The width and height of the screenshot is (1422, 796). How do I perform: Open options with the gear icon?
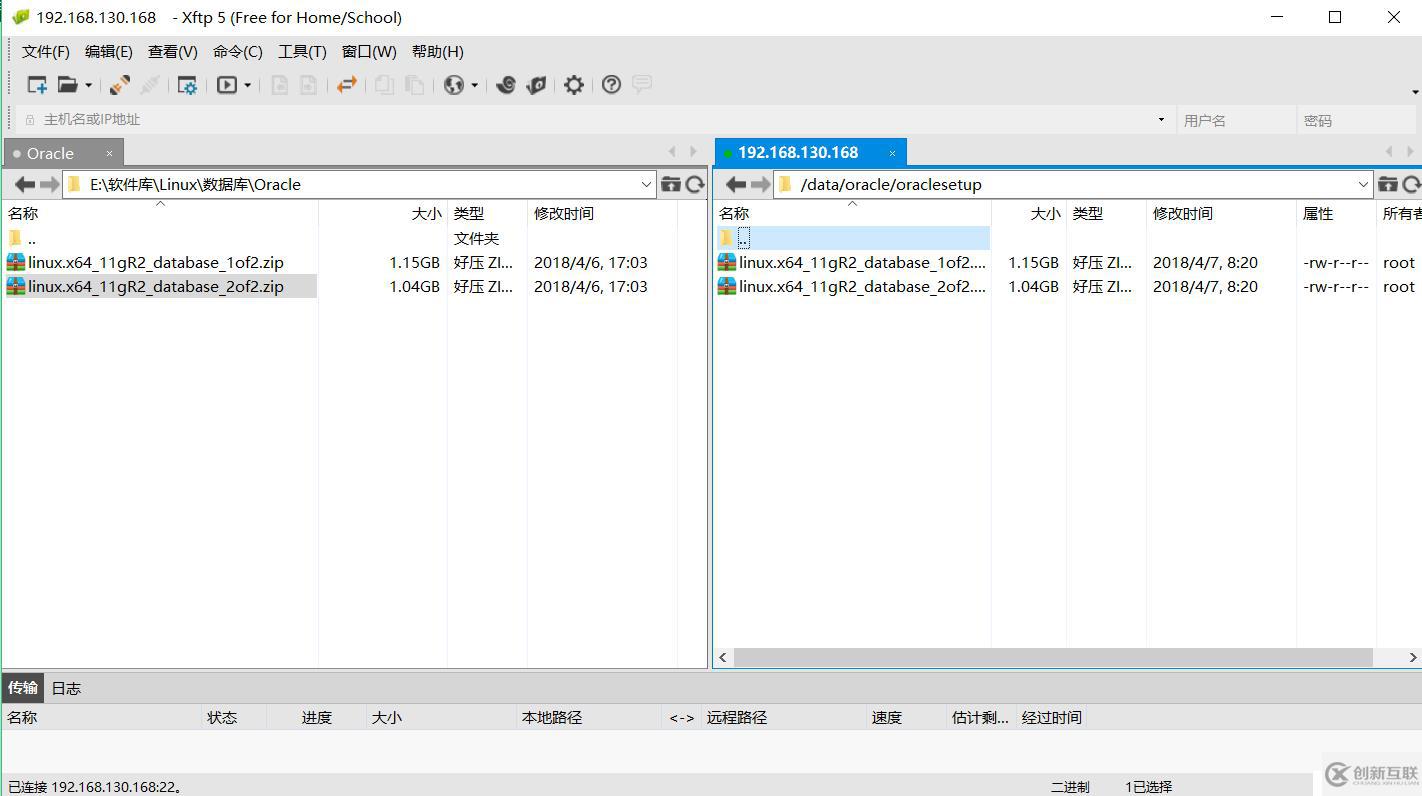pyautogui.click(x=574, y=85)
